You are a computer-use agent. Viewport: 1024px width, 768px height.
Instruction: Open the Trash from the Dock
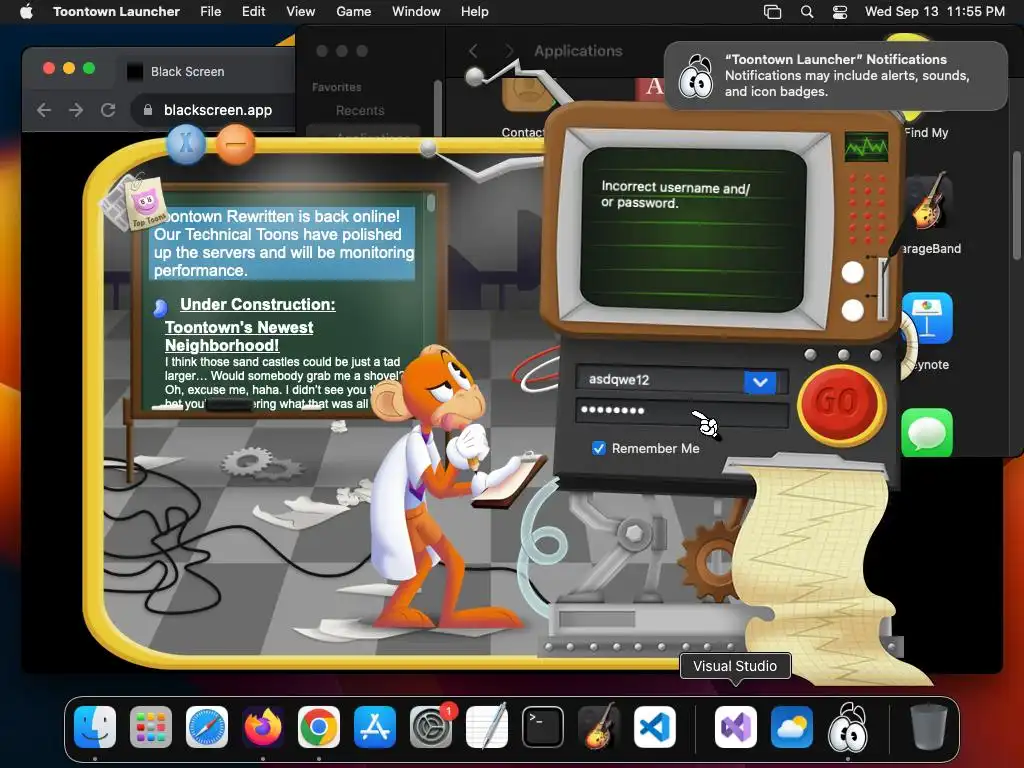pyautogui.click(x=929, y=727)
